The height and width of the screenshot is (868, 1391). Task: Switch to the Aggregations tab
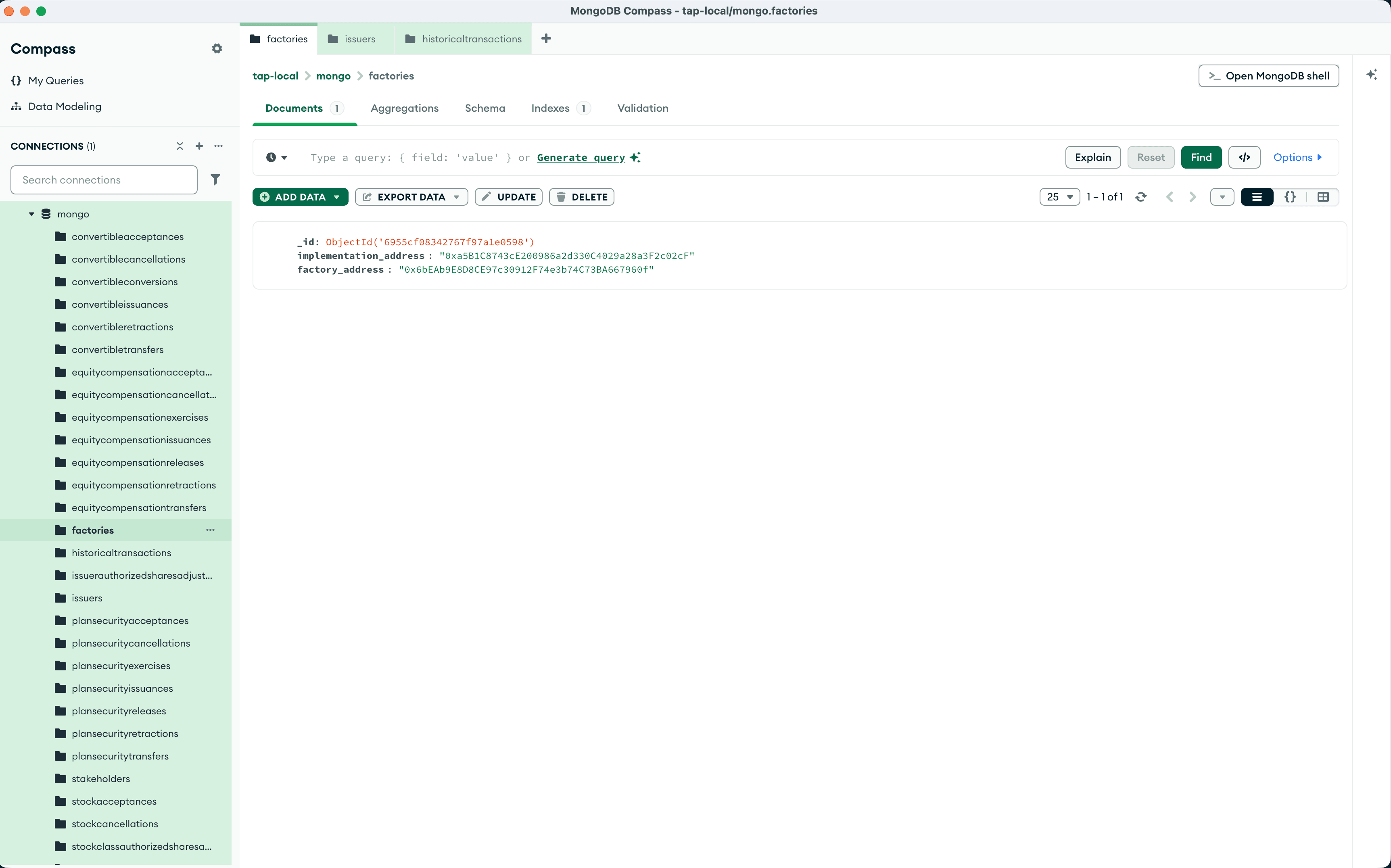tap(404, 108)
